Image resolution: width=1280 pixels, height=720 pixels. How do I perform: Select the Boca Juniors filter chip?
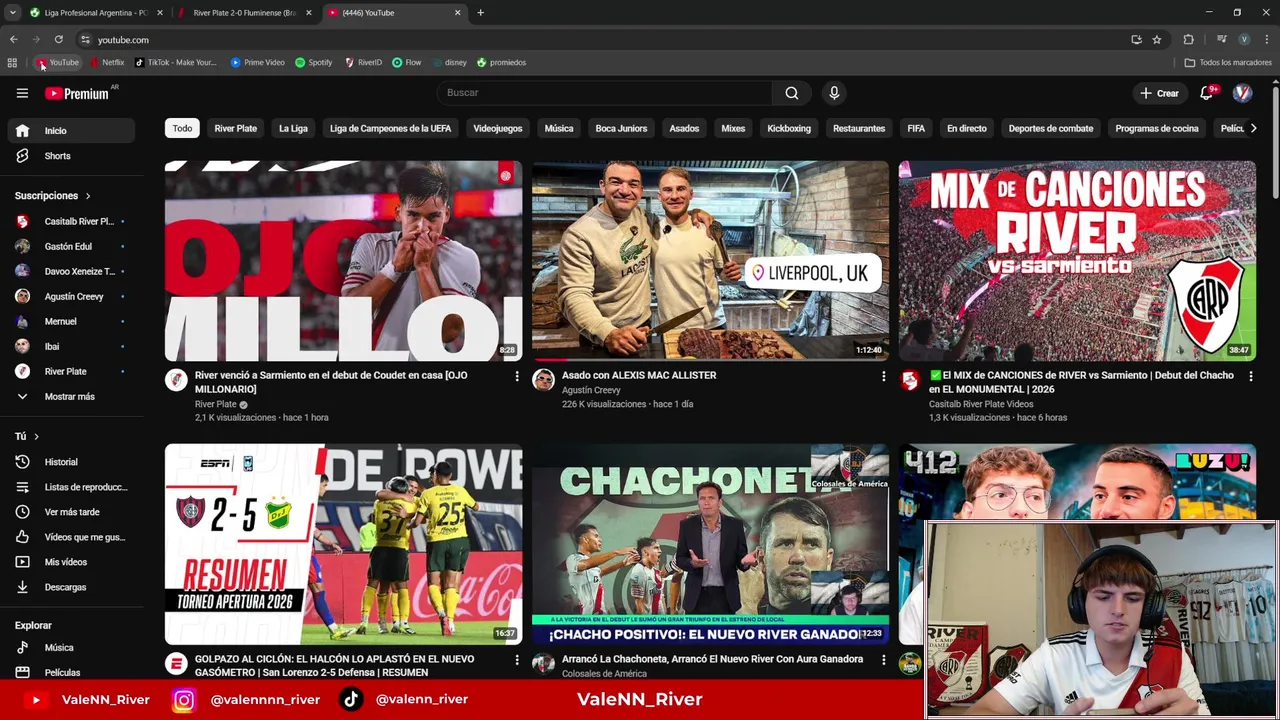coord(621,128)
